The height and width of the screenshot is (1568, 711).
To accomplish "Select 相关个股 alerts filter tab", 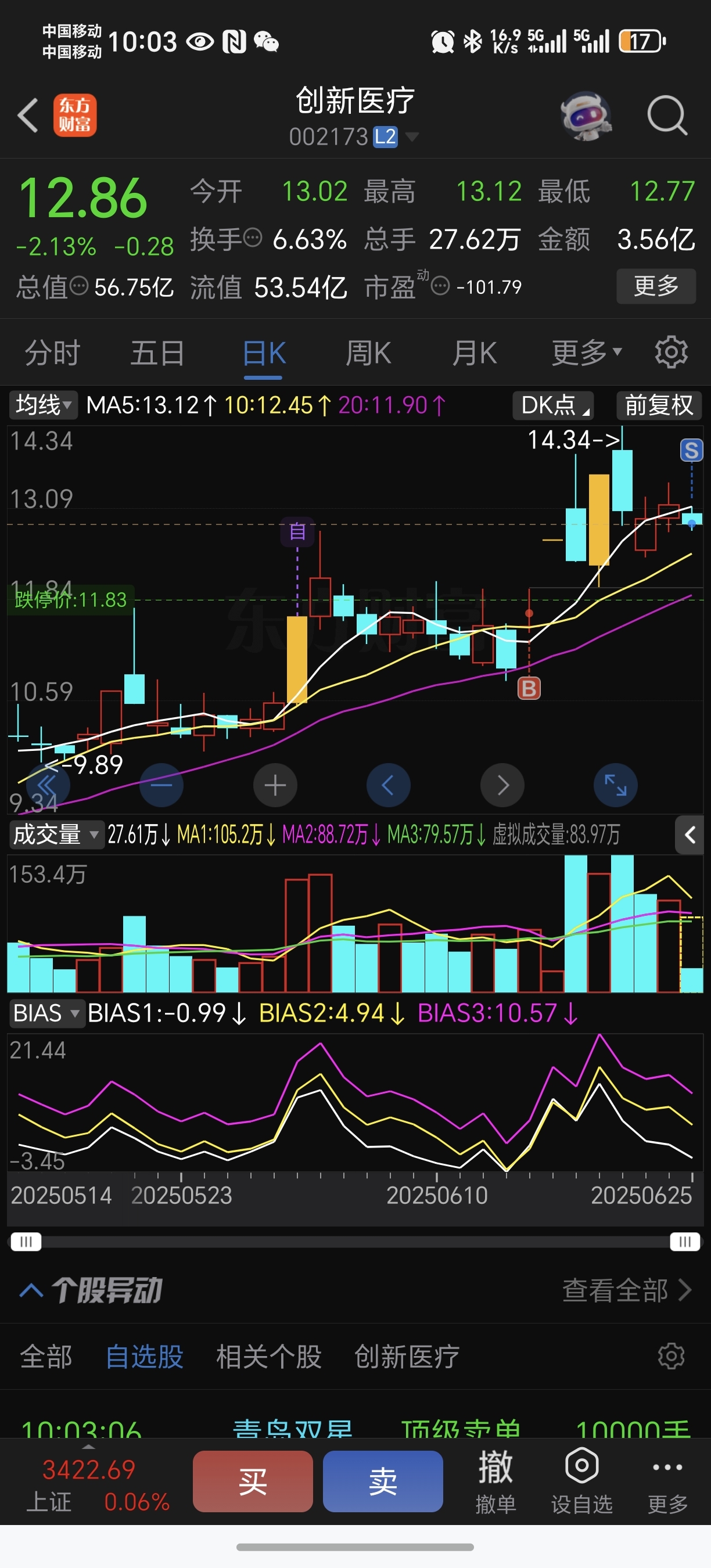I will (269, 1357).
